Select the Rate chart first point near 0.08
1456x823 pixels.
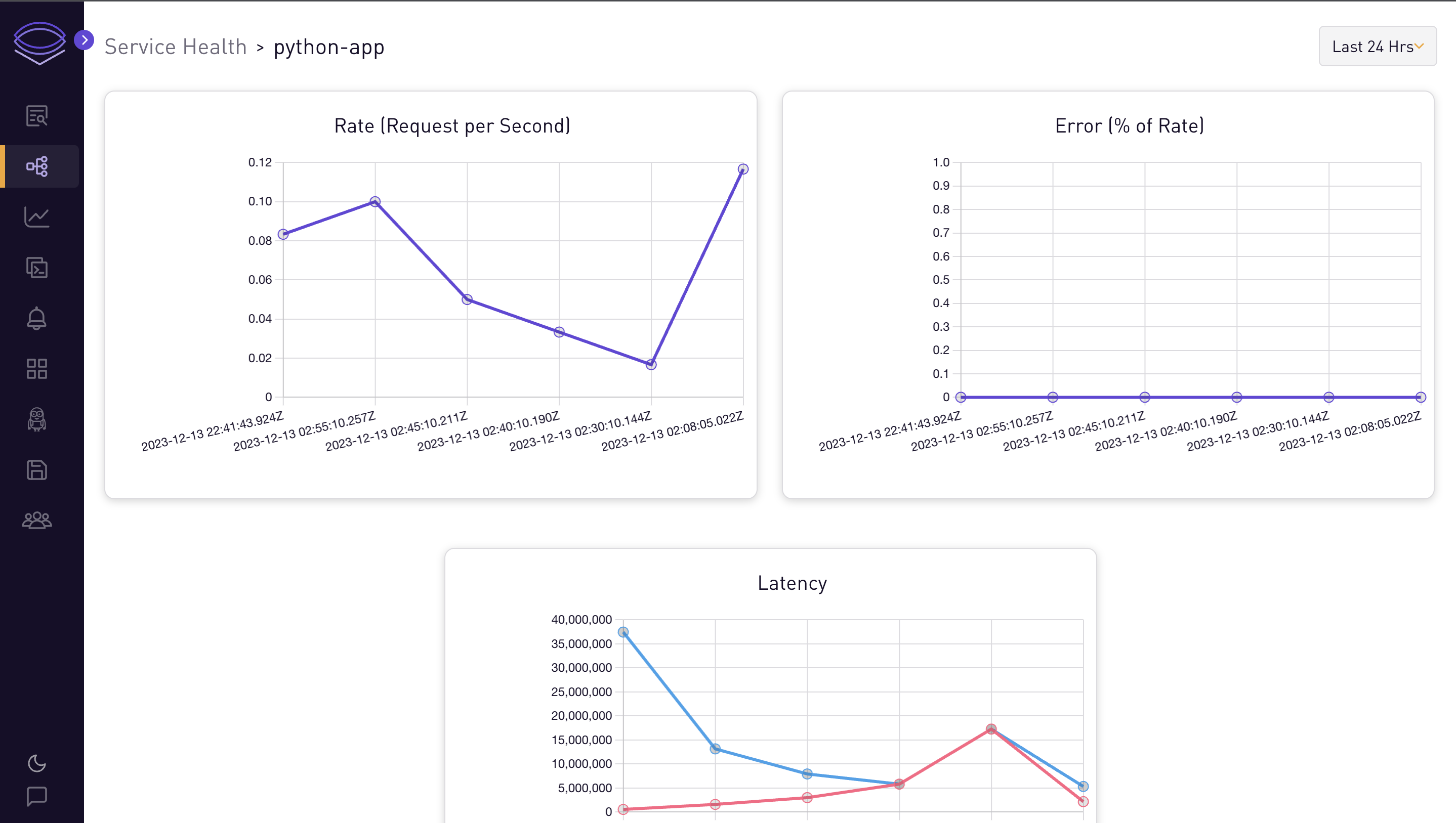[283, 234]
